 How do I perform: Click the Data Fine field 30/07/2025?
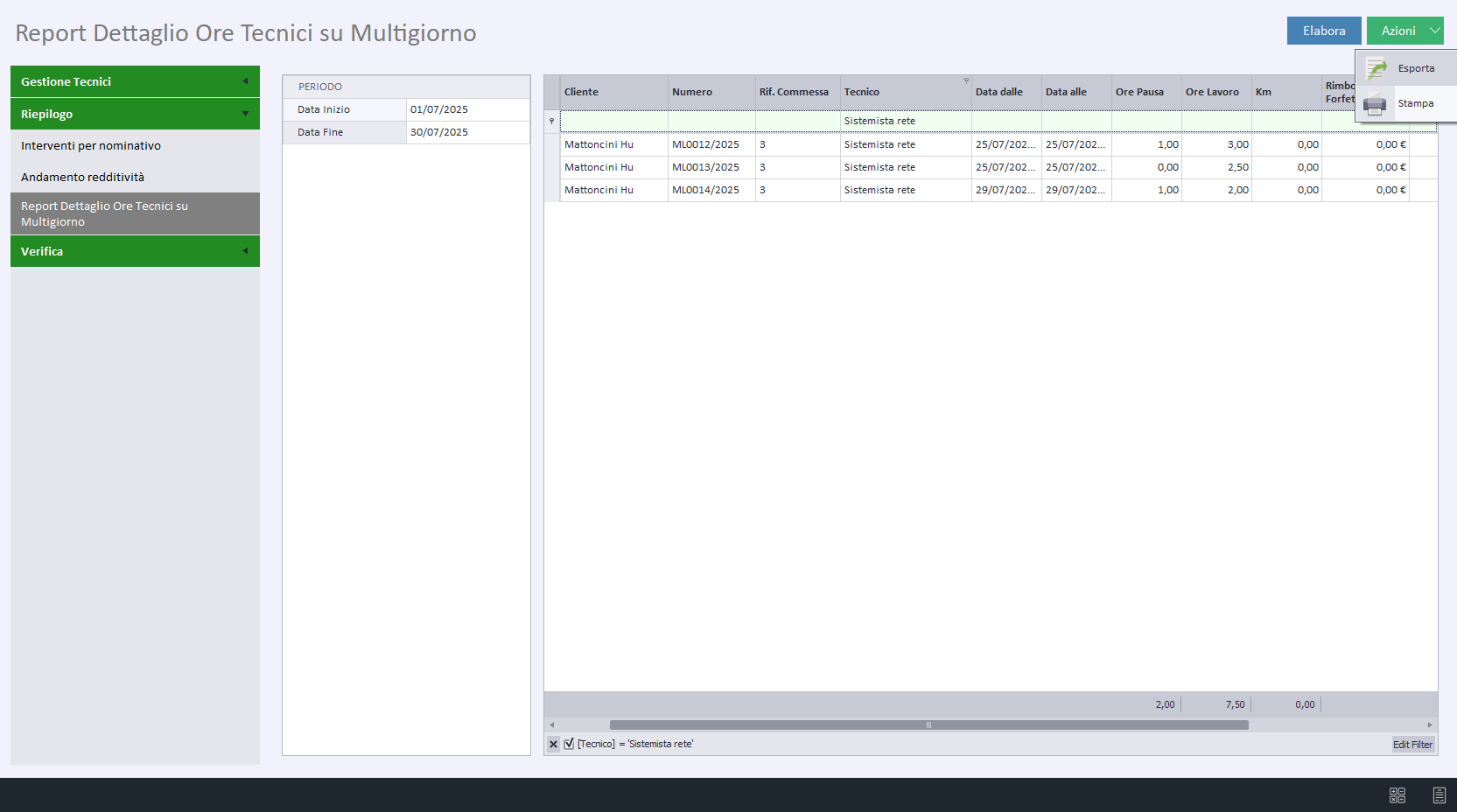click(467, 132)
